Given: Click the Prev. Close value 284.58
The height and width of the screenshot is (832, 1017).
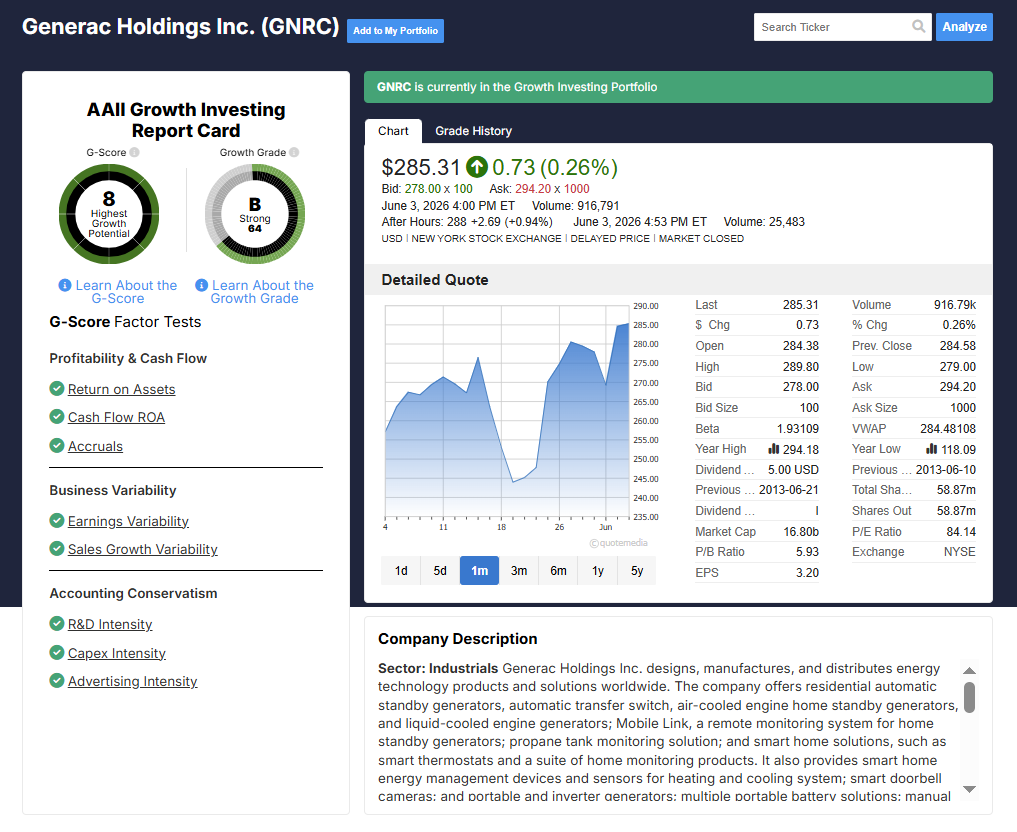Looking at the screenshot, I should [958, 346].
